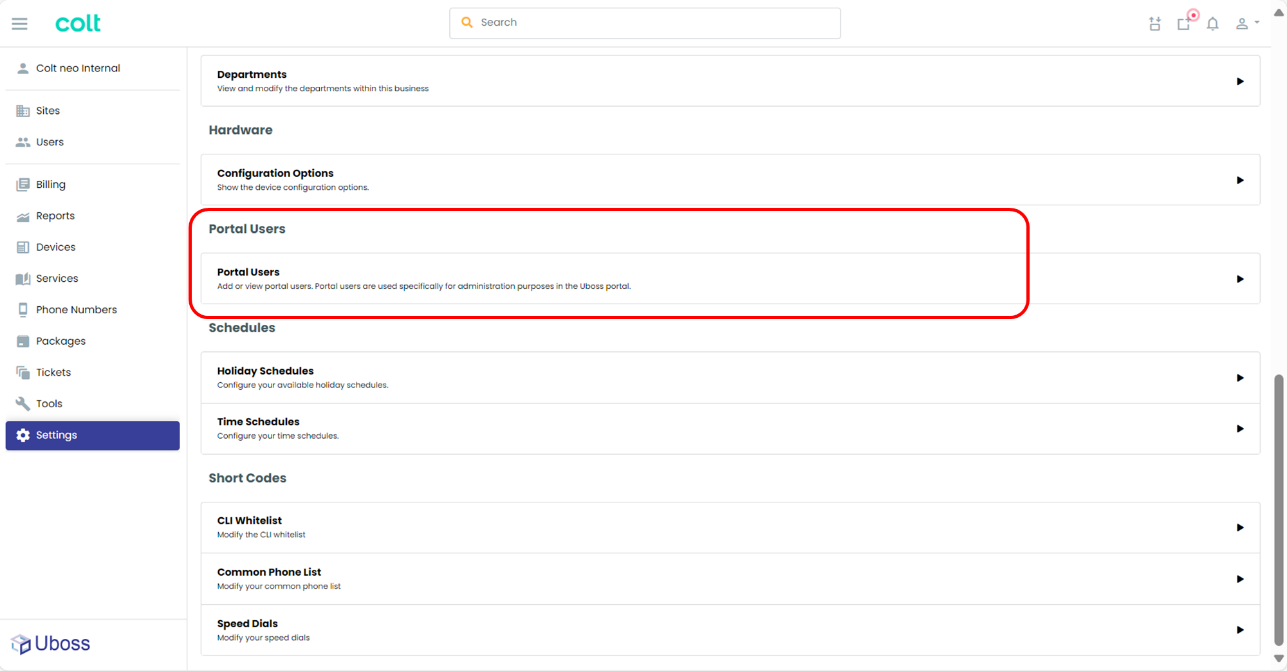1287x671 pixels.
Task: Click the Billing icon in sidebar
Action: point(23,185)
